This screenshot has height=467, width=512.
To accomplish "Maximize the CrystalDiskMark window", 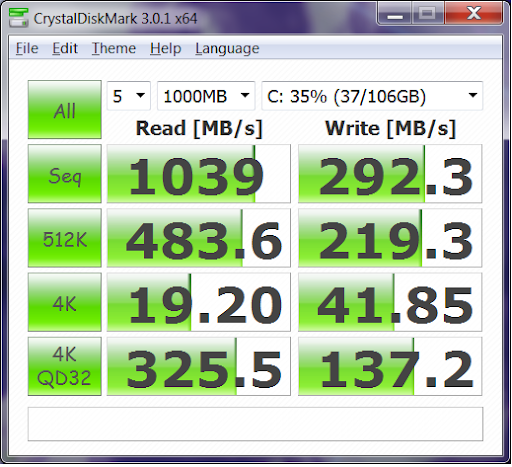I will click(427, 13).
